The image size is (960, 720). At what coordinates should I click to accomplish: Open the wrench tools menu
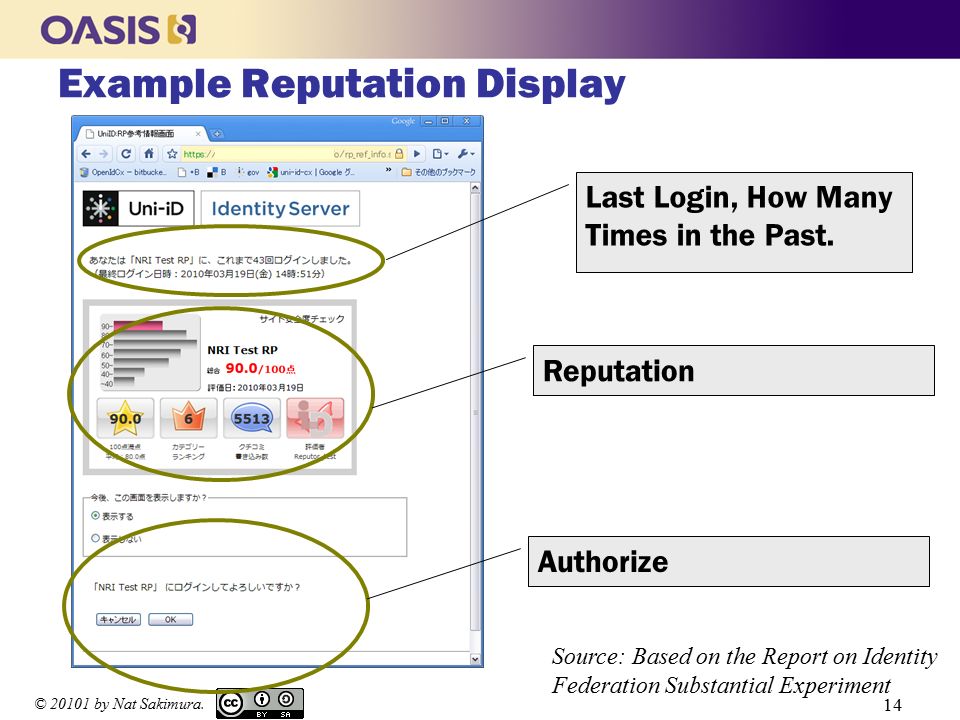coord(466,154)
